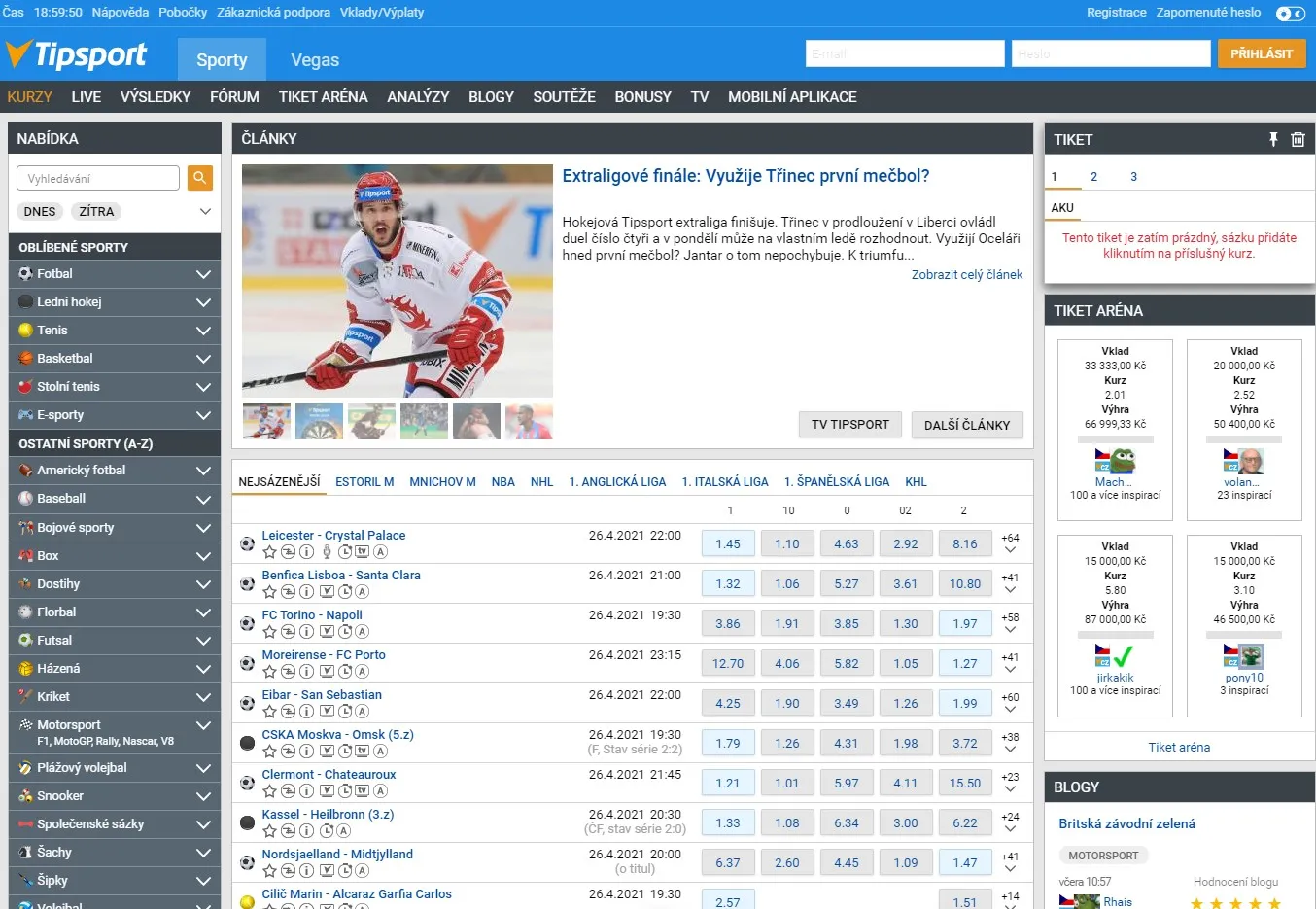
Task: Toggle the favorite star for Eibar - San Sebastian
Action: click(269, 712)
